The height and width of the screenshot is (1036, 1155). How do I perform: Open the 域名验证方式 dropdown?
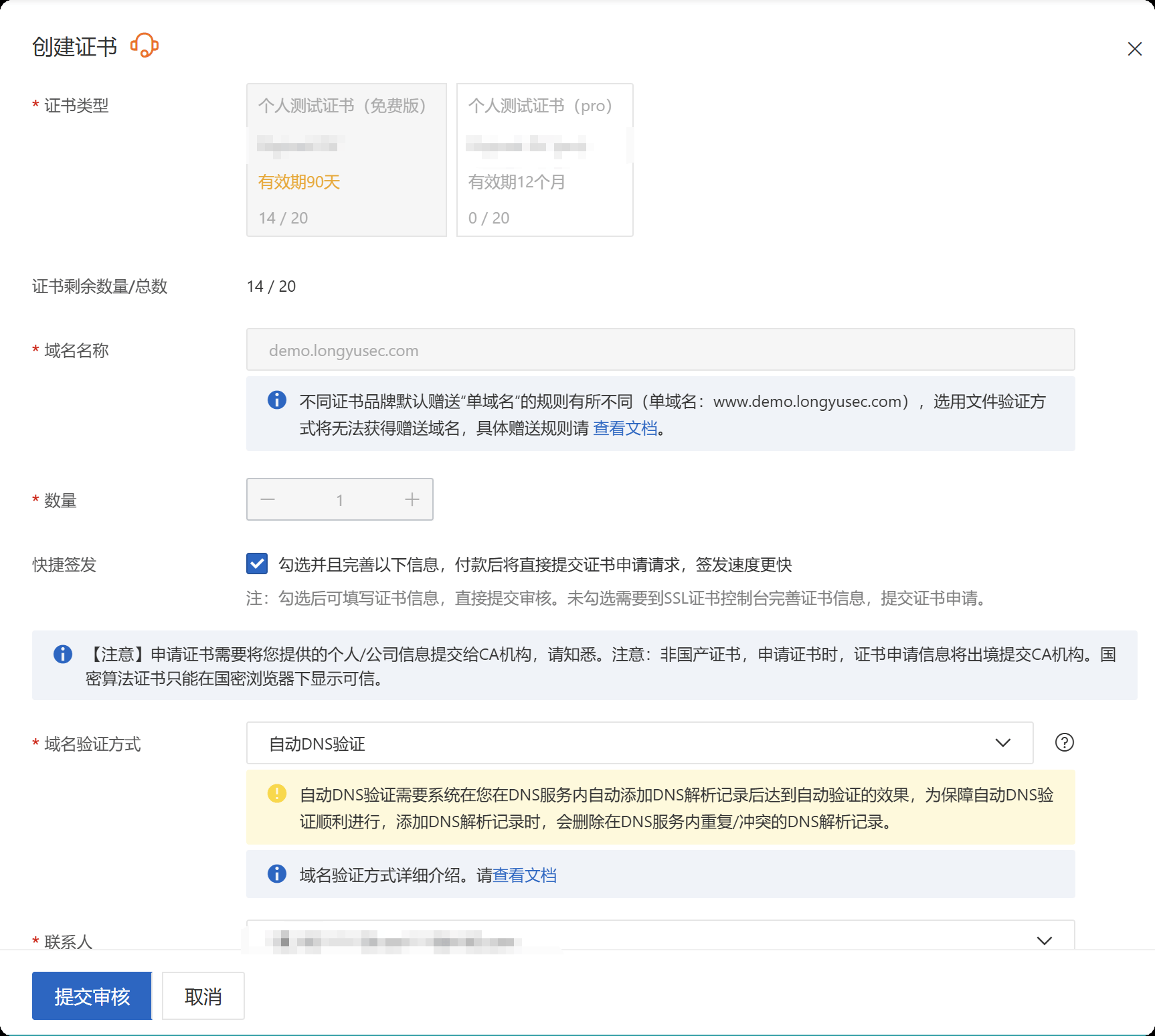pos(639,743)
